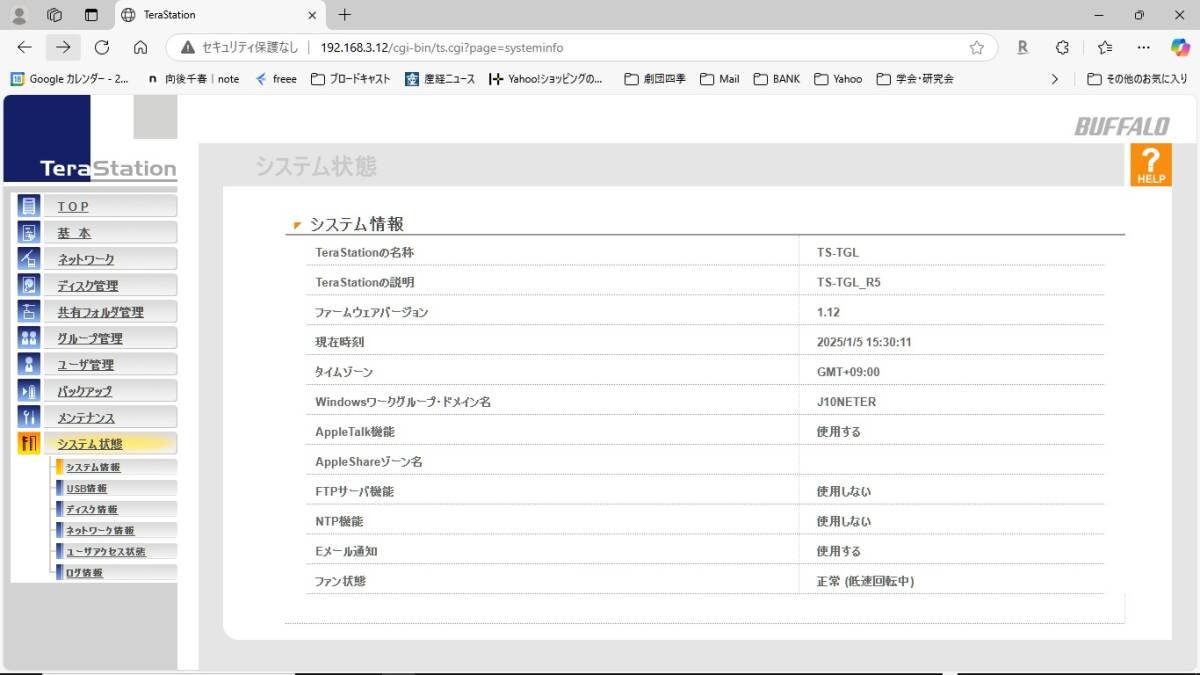Screen dimensions: 1200x675
Task: Add this page to favorites star
Action: click(x=976, y=47)
